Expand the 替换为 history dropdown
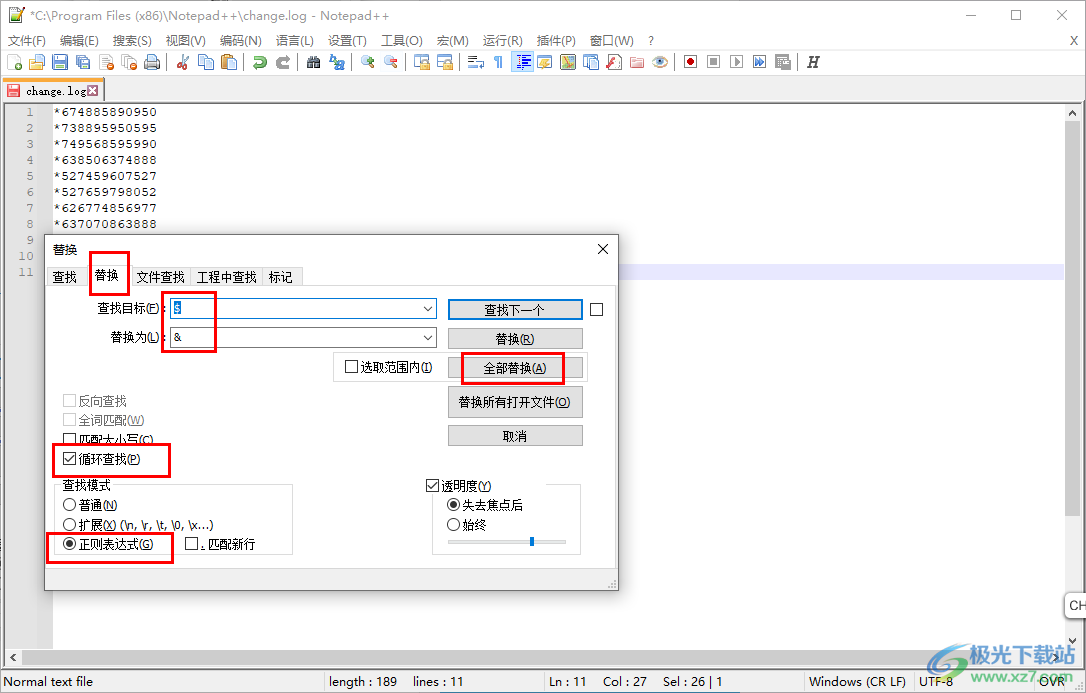The width and height of the screenshot is (1086, 693). pyautogui.click(x=428, y=338)
